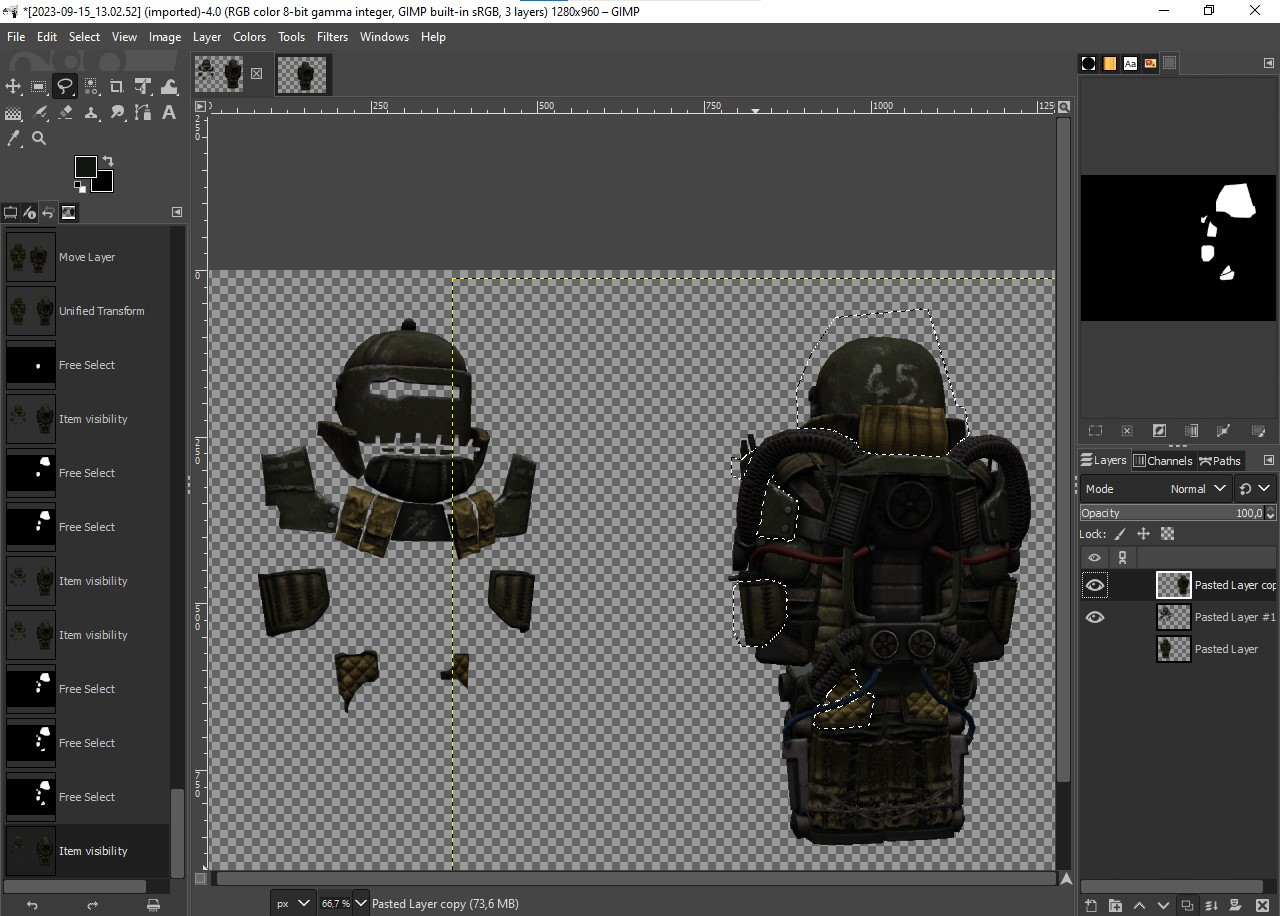This screenshot has height=916, width=1280.
Task: Open the Select menu
Action: [x=84, y=37]
